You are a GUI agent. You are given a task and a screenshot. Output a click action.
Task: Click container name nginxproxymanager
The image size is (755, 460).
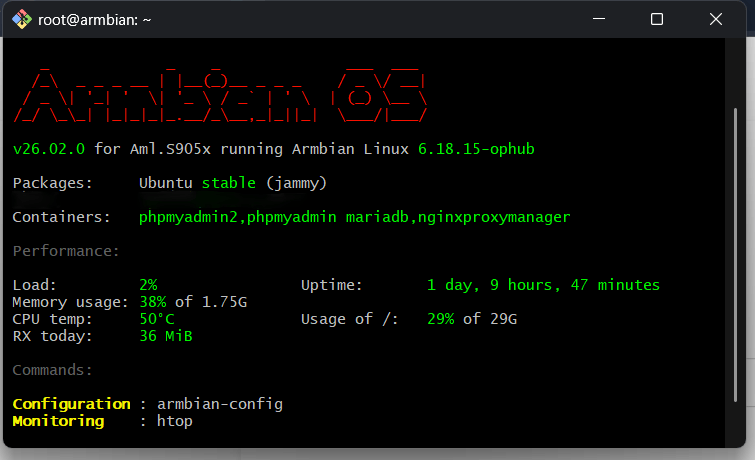tap(494, 217)
